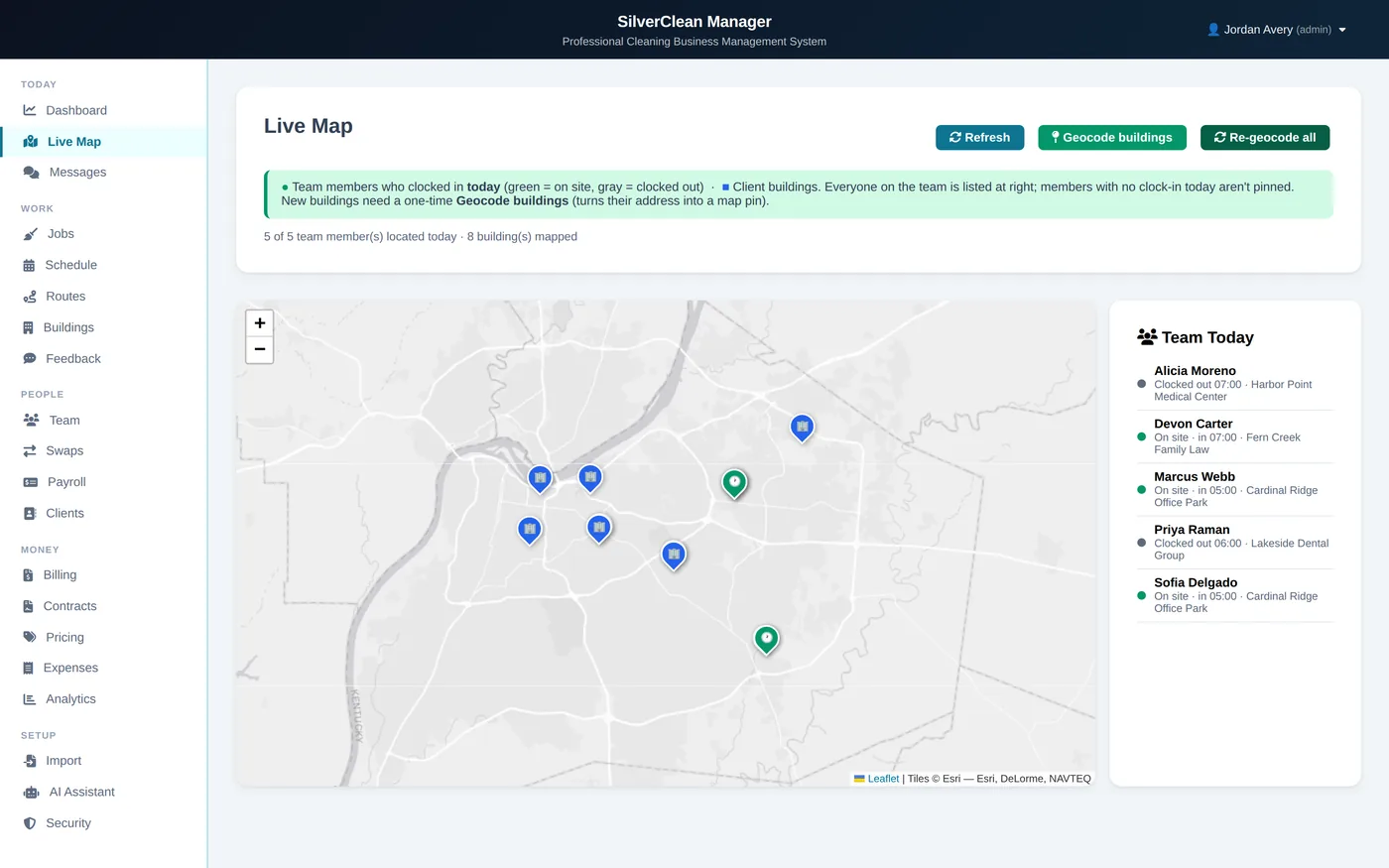Open the AI Assistant robot icon

pos(31,793)
